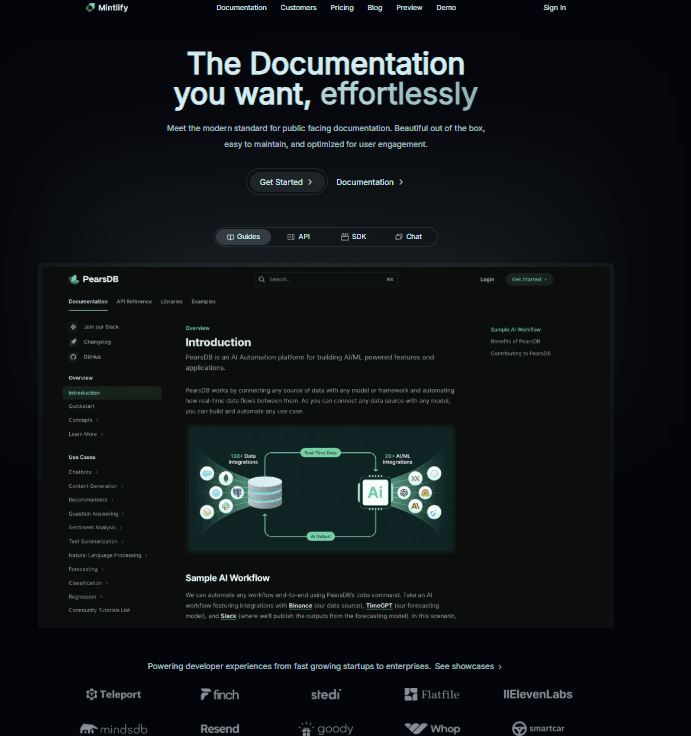Viewport: 691px width, 736px height.
Task: Expand the Concepts sidebar item
Action: point(84,420)
